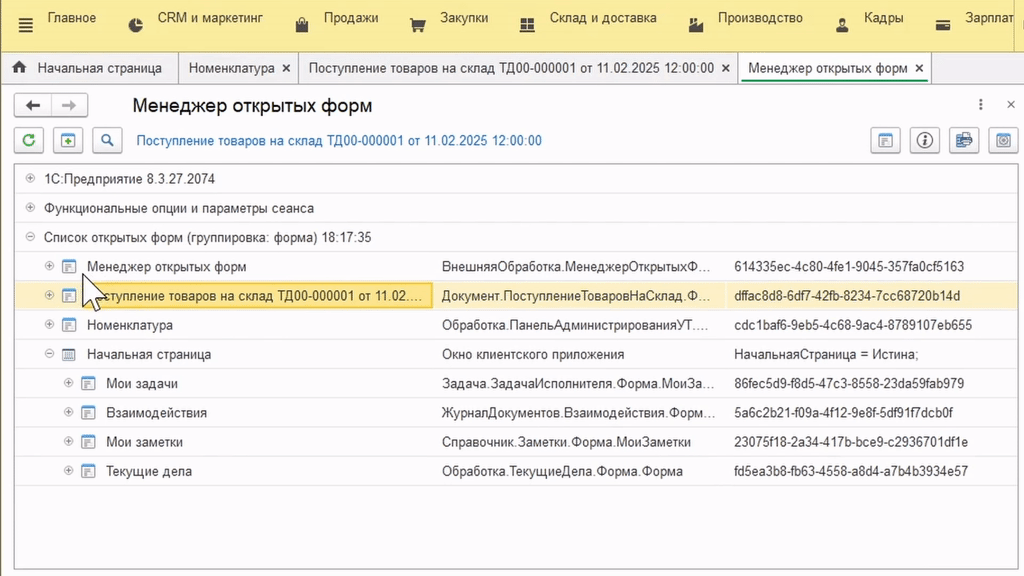Collapse the Список открытых форм group
The width and height of the screenshot is (1024, 576).
30,237
